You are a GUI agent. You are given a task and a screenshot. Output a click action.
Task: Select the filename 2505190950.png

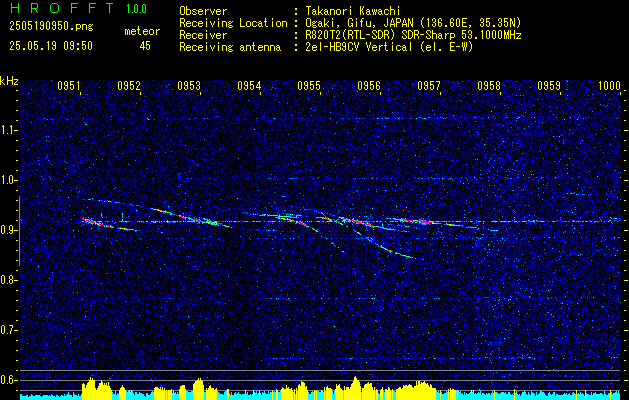point(51,27)
